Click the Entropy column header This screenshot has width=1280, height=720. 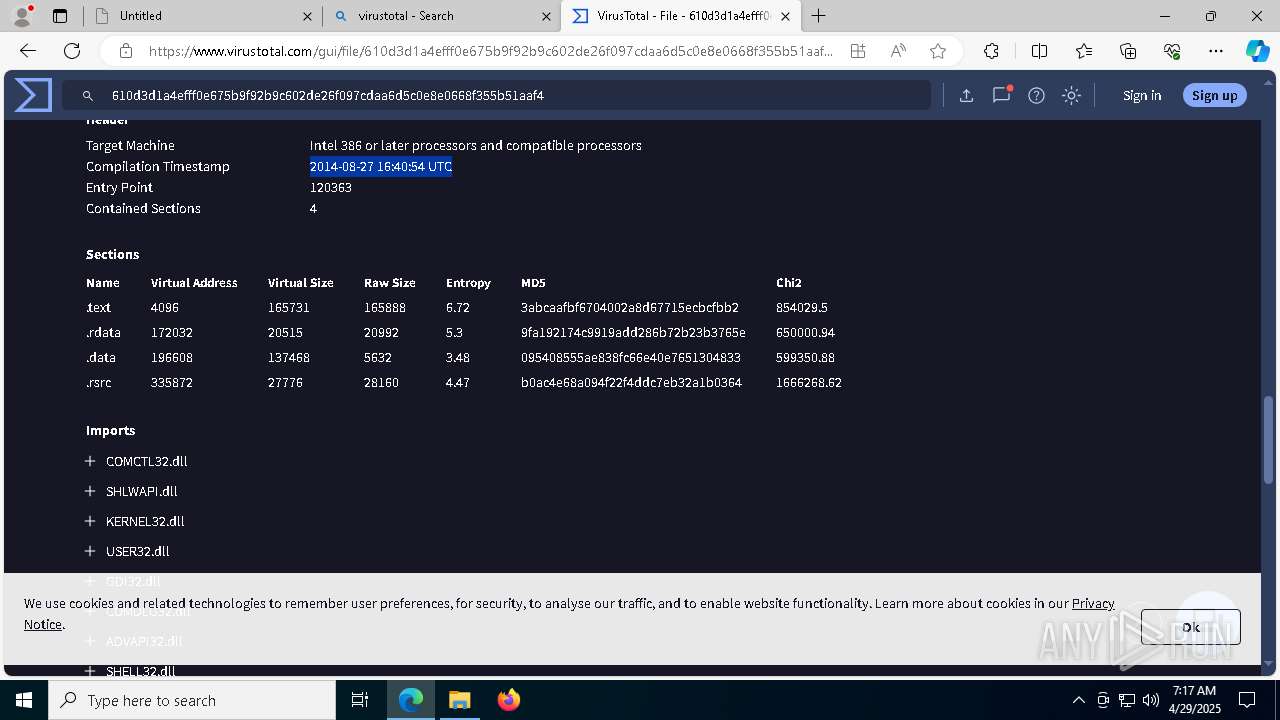[x=468, y=282]
